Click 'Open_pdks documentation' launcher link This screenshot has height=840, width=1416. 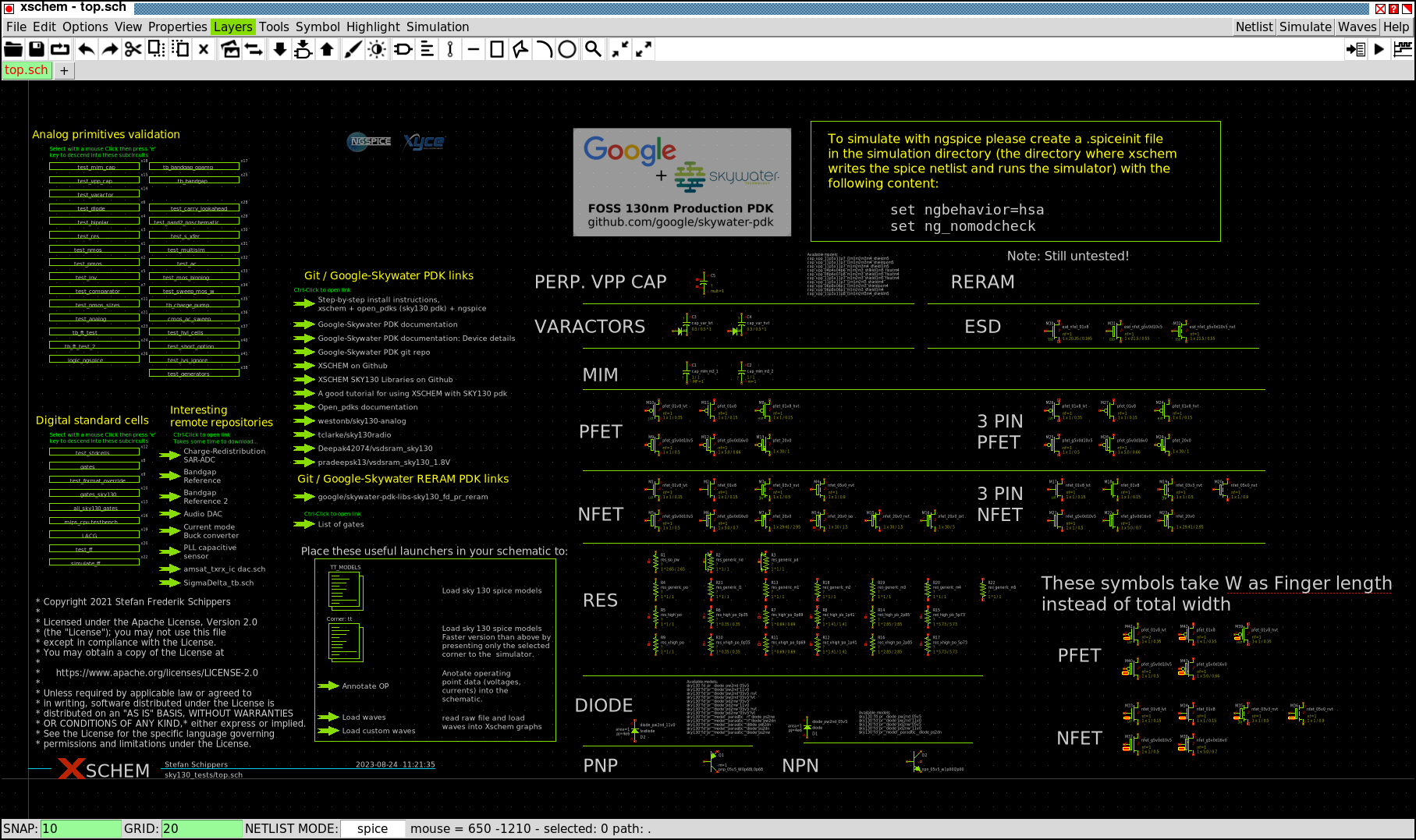point(356,407)
